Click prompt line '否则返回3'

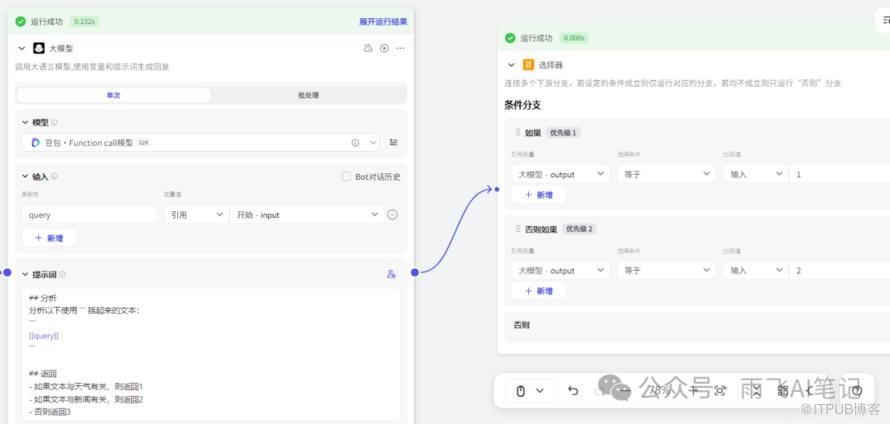pos(52,412)
